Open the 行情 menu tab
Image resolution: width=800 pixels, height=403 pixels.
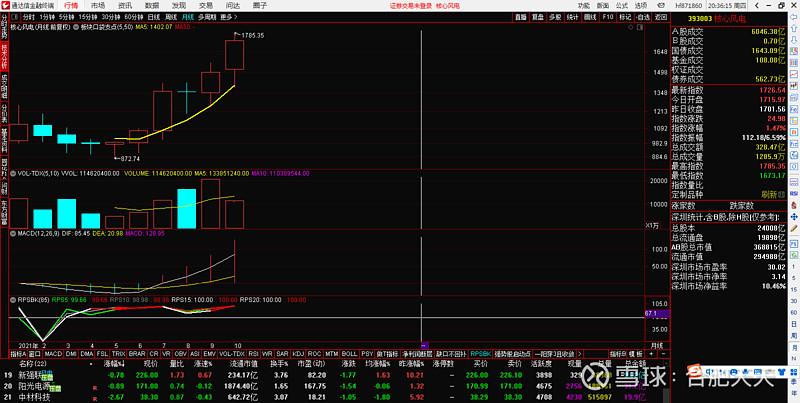[71, 5]
